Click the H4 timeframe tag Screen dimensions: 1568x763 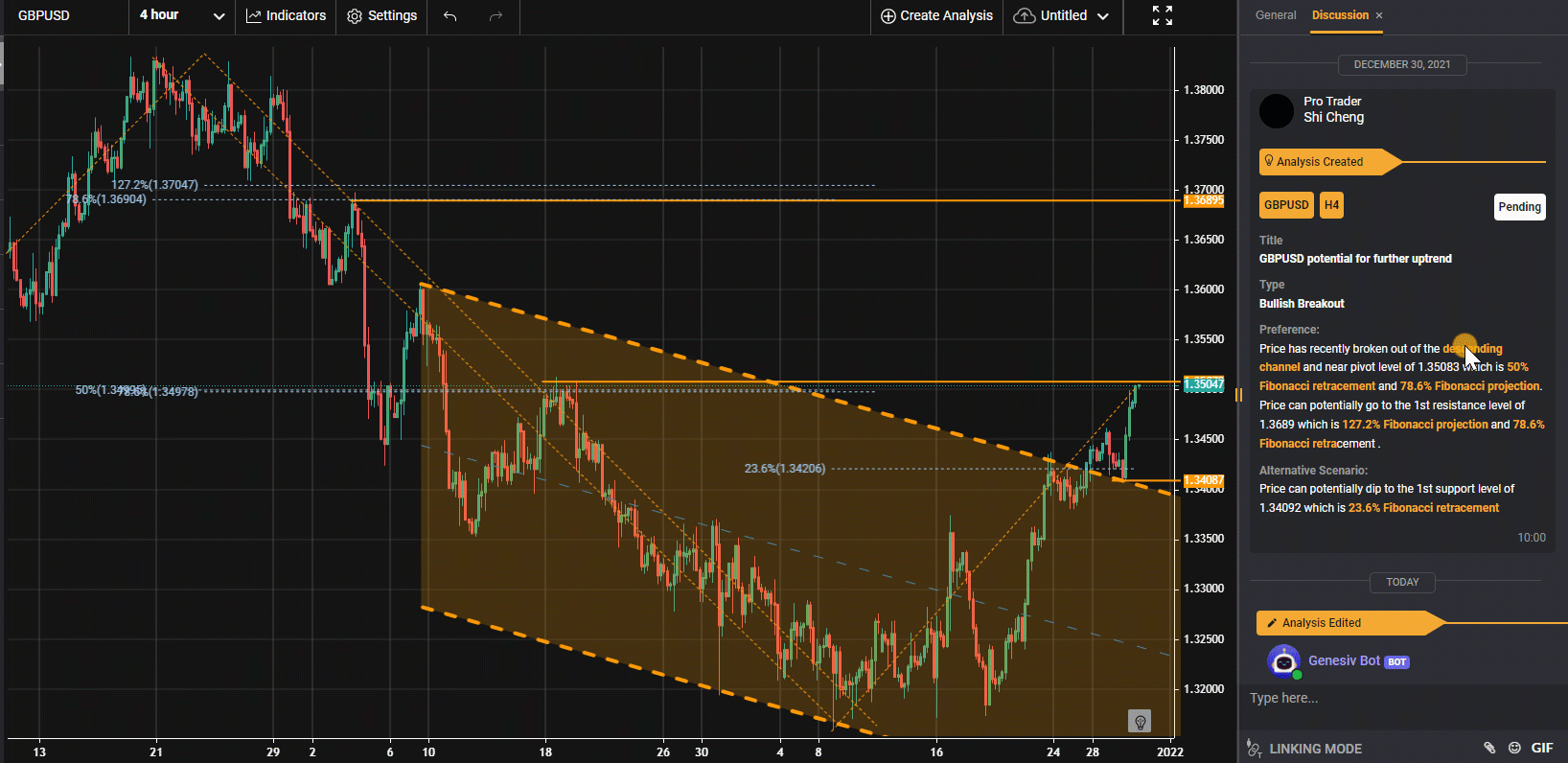[x=1331, y=205]
